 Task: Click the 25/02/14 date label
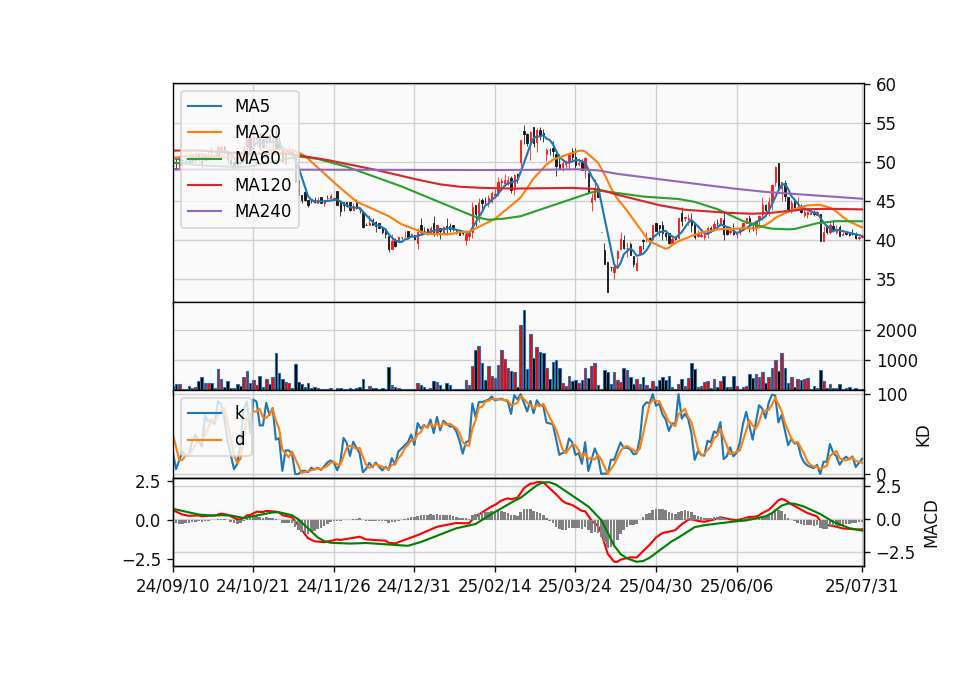[495, 586]
